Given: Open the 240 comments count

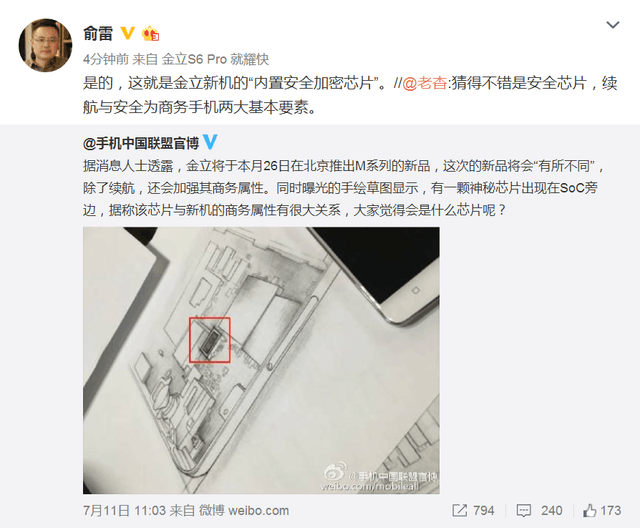Looking at the screenshot, I should point(551,510).
